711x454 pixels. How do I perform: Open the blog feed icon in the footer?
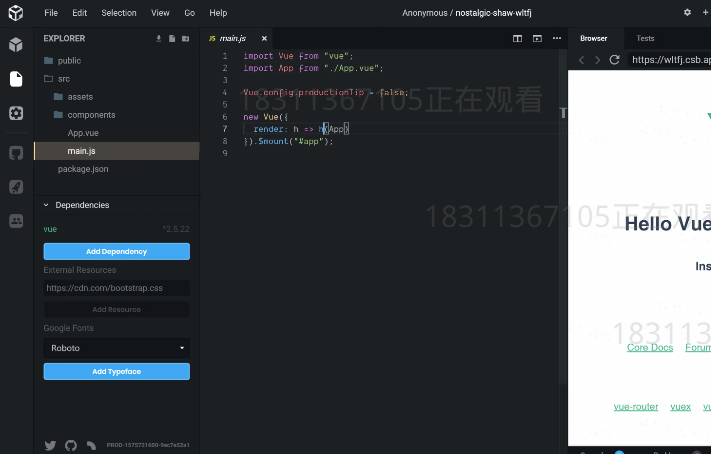pyautogui.click(x=91, y=445)
